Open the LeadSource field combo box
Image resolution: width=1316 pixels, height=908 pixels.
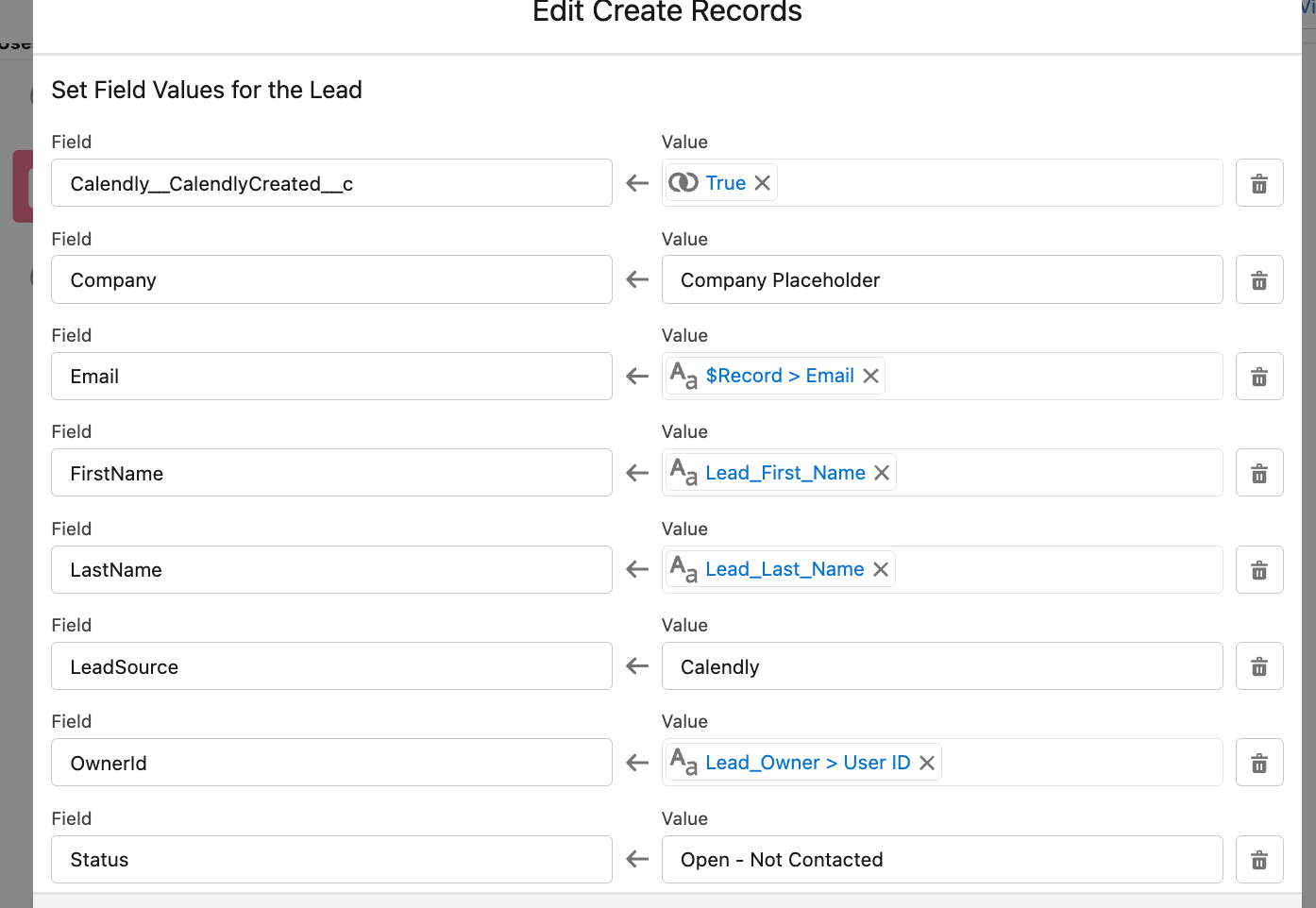331,666
